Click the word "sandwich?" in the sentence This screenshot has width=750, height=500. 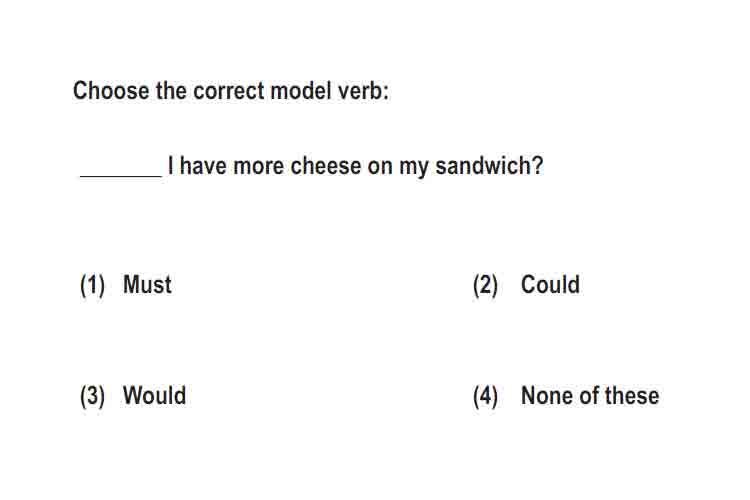[489, 166]
